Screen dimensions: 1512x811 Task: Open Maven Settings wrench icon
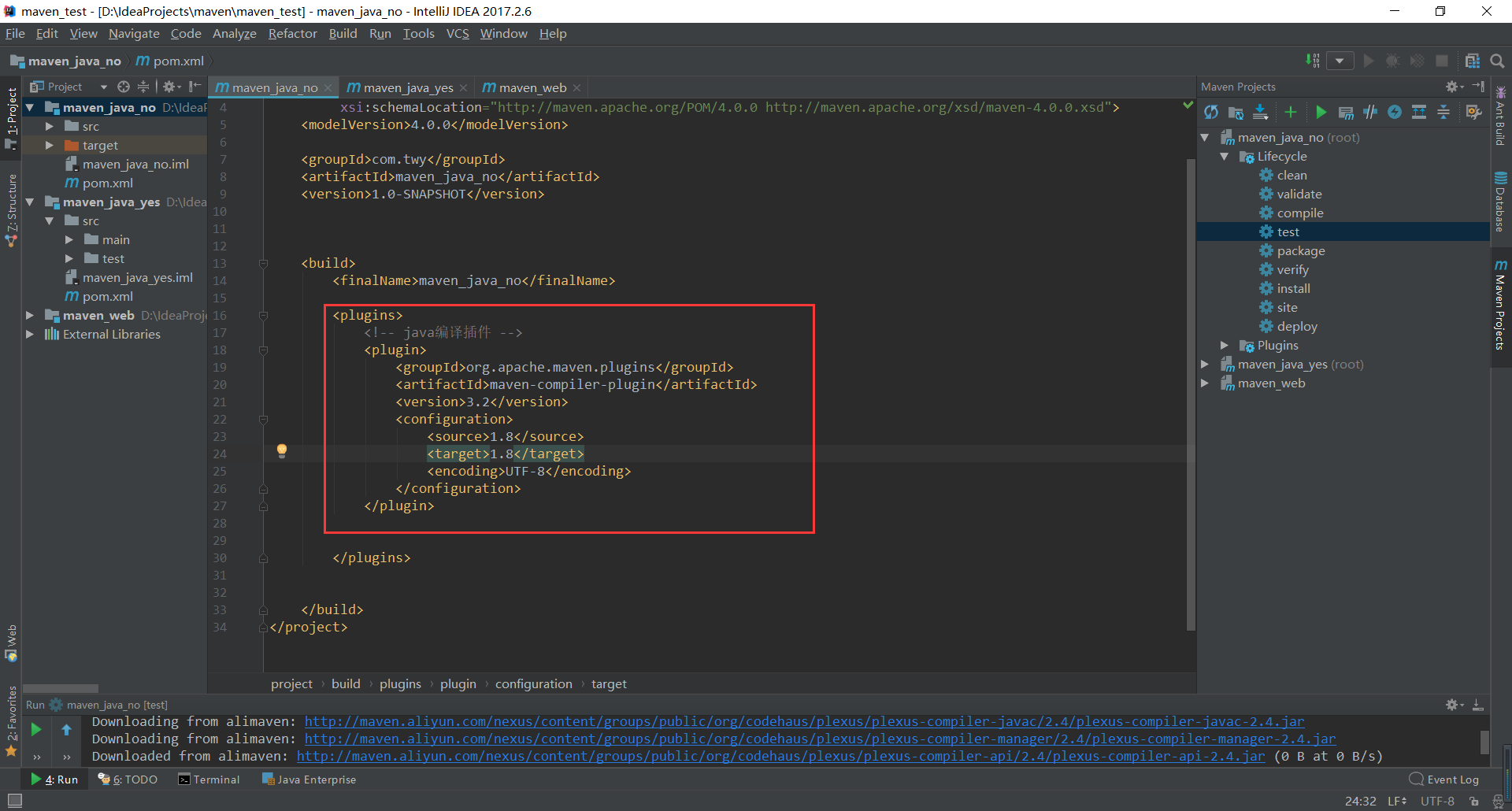[1473, 113]
